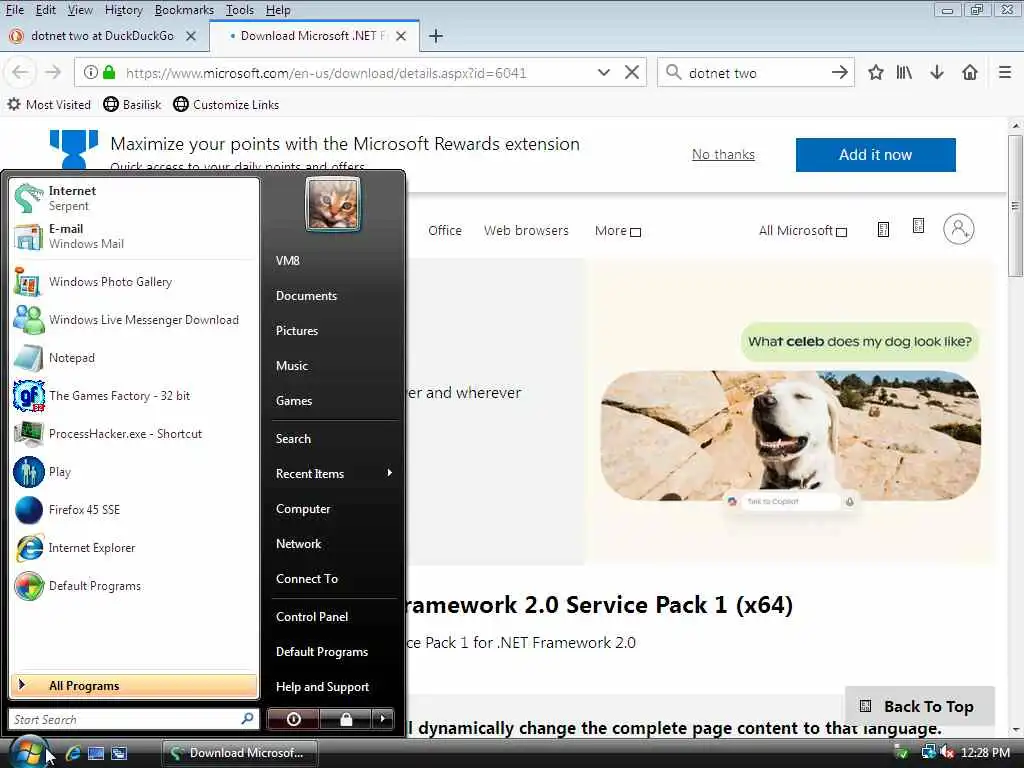The width and height of the screenshot is (1024, 768).
Task: Click the Microsoft account sign-in avatar
Action: 958,229
